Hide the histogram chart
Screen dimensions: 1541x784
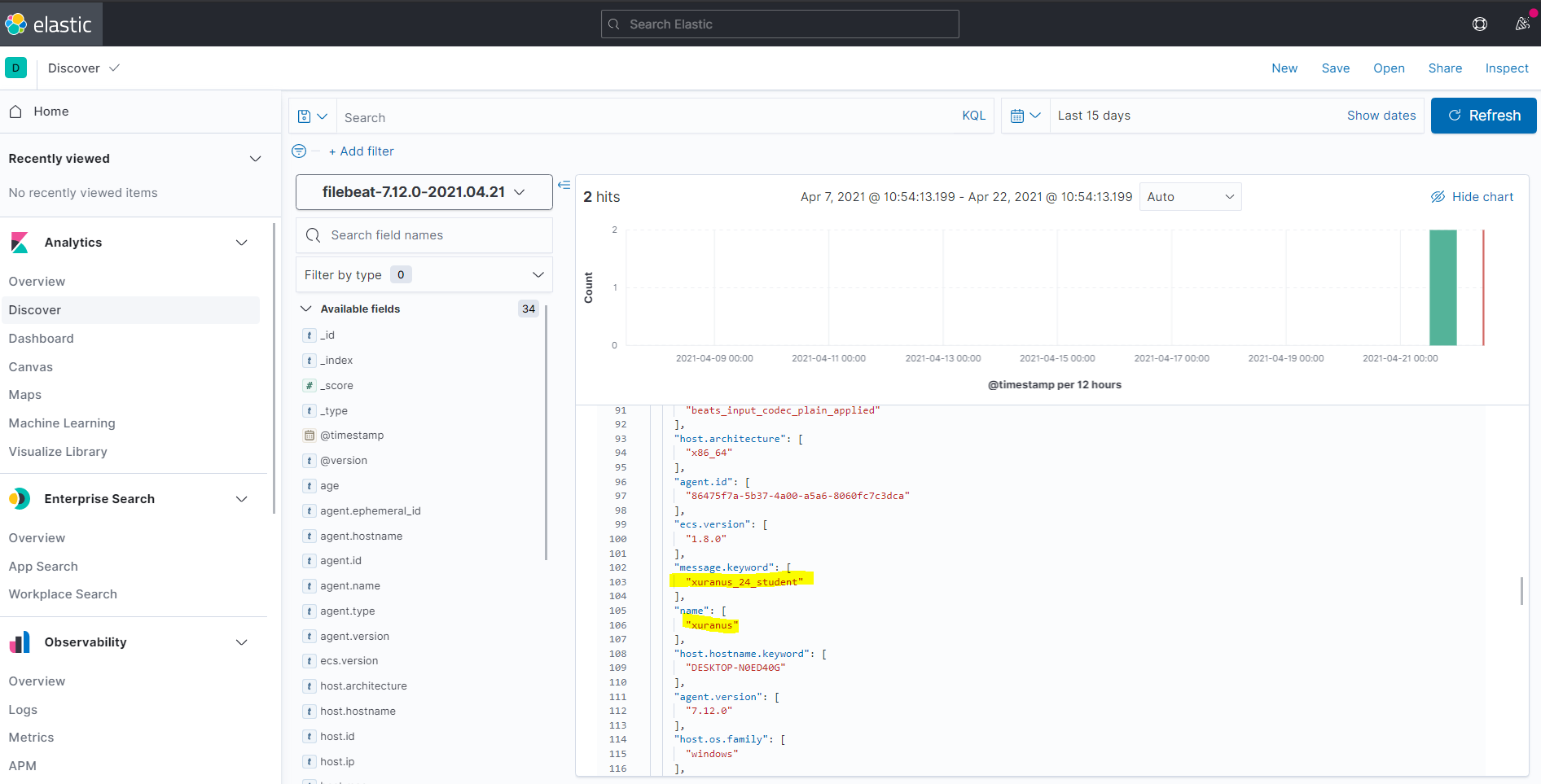point(1472,197)
